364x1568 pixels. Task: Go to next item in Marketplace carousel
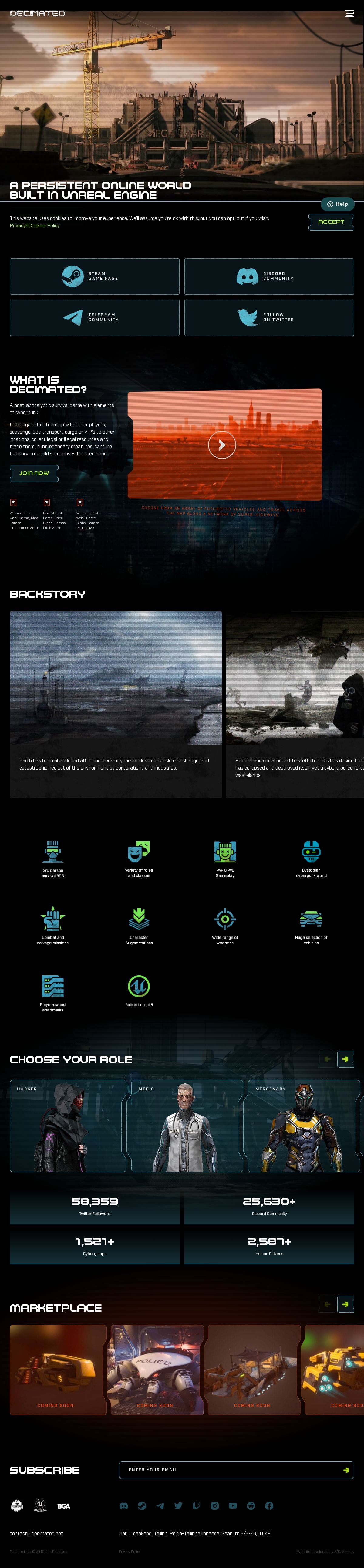(346, 1304)
